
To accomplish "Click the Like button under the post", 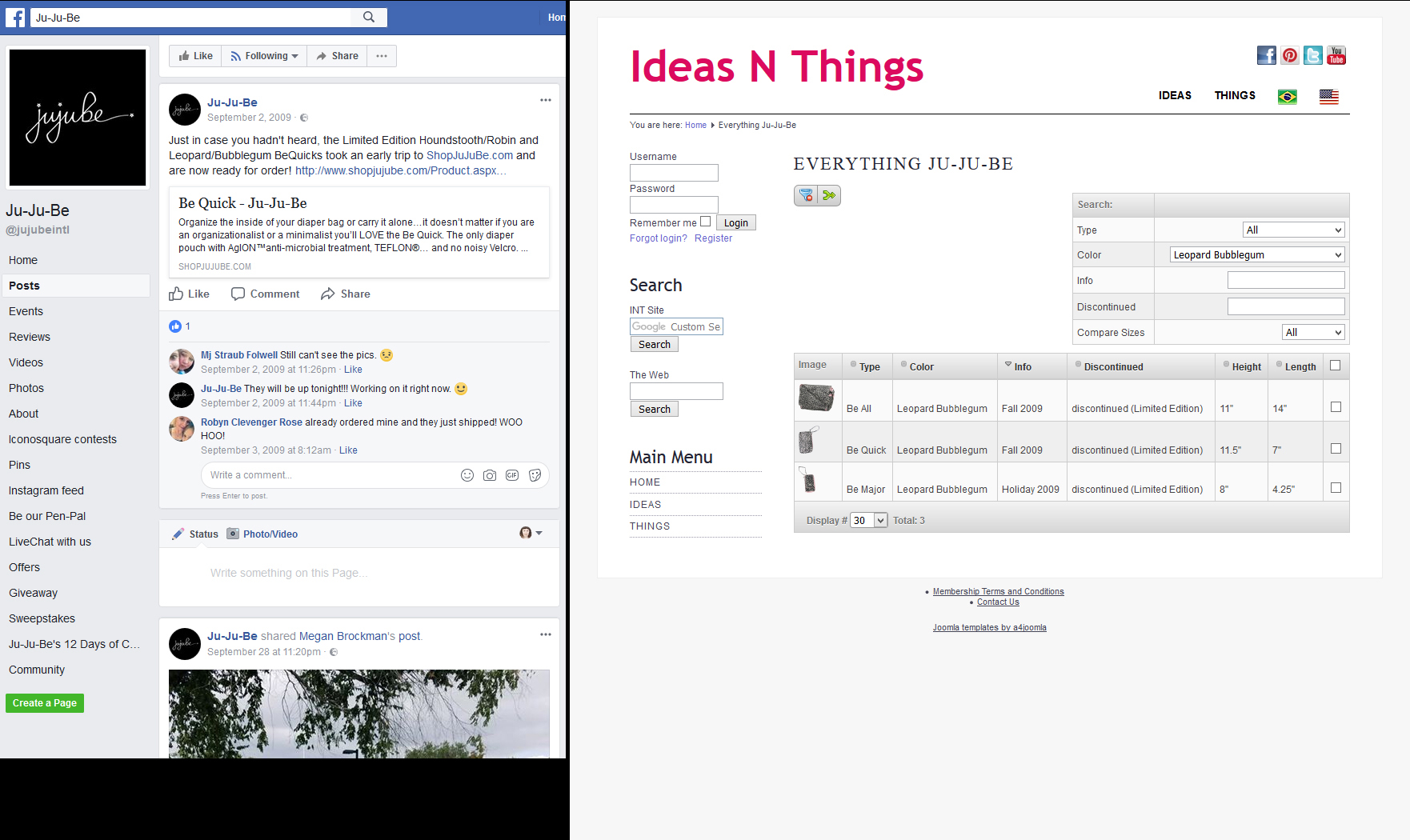I will tap(190, 294).
